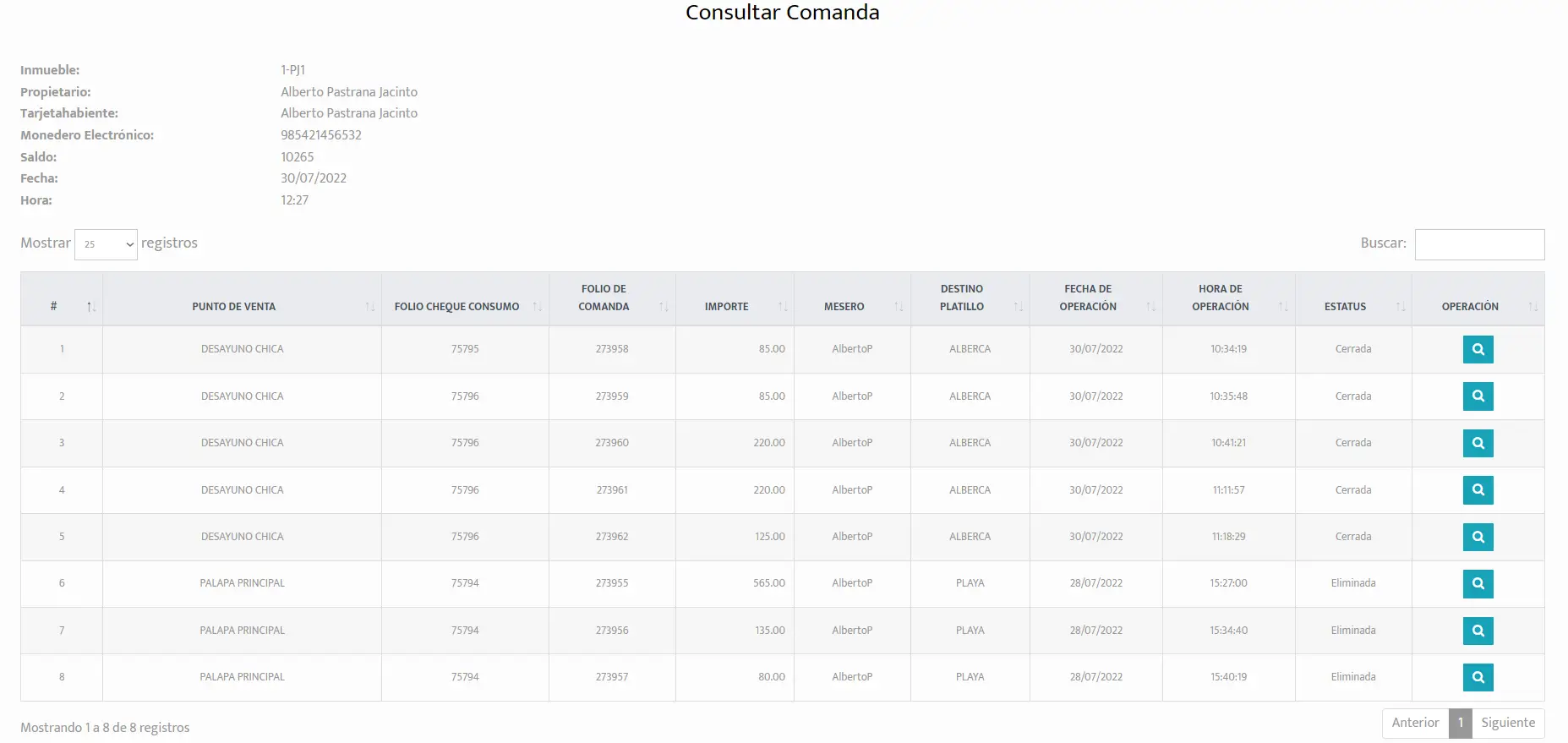1568x743 pixels.
Task: Open details icon for comanda 273957
Action: [x=1478, y=677]
